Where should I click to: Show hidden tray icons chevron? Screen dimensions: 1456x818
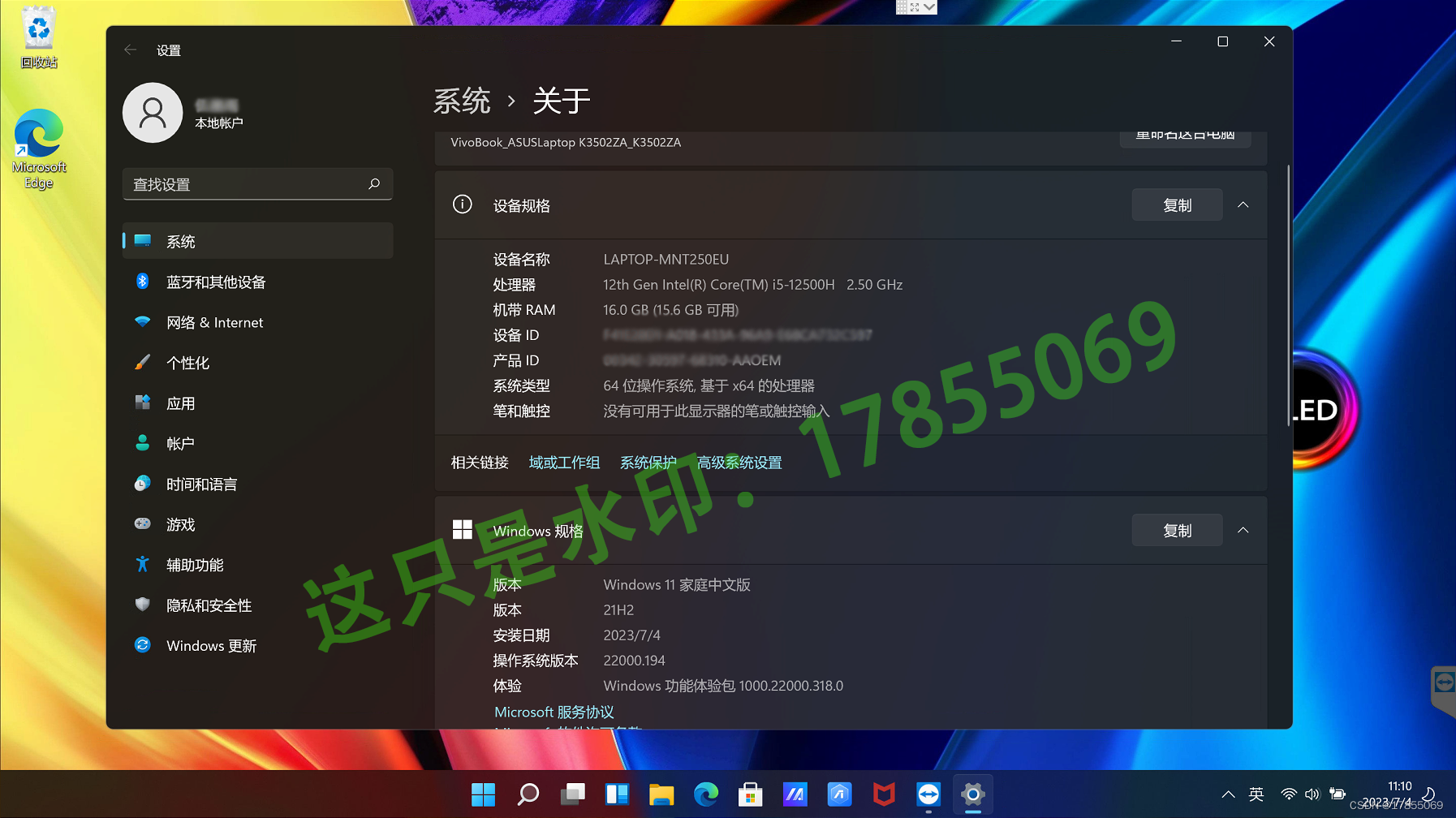pos(1229,794)
